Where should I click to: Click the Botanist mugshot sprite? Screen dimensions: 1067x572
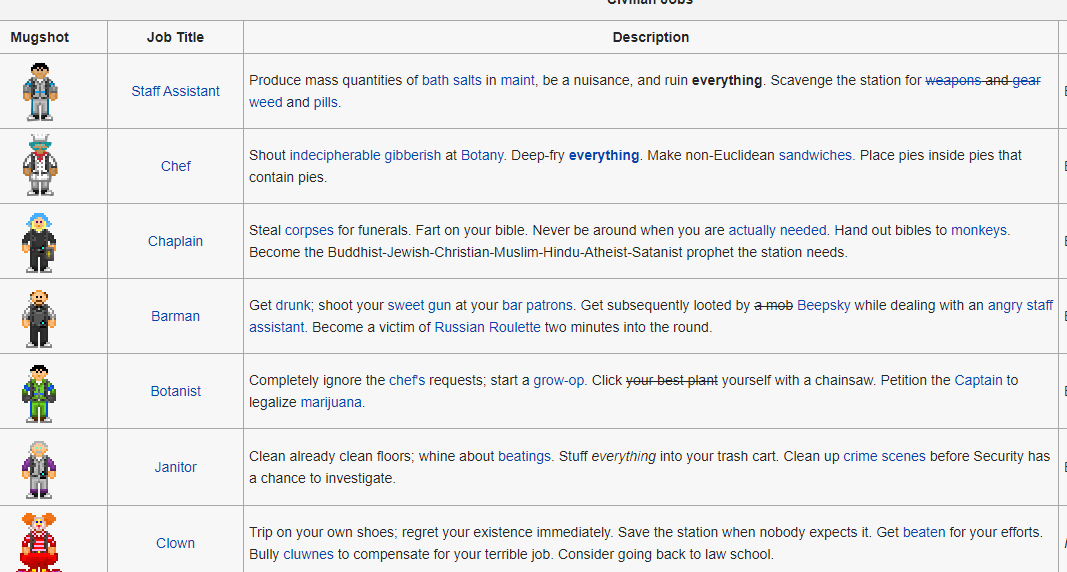pyautogui.click(x=39, y=392)
